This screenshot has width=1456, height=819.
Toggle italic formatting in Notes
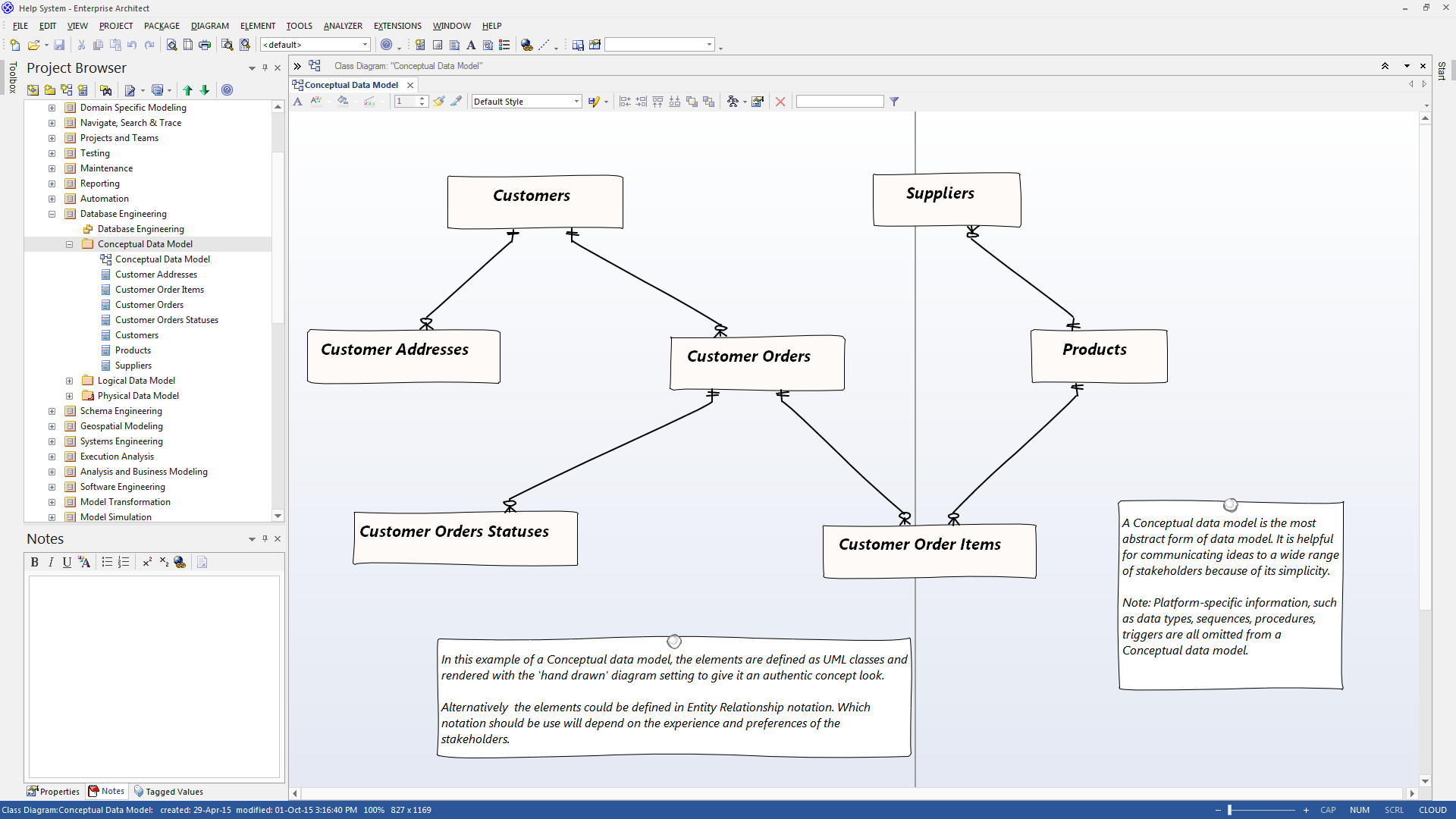(51, 562)
